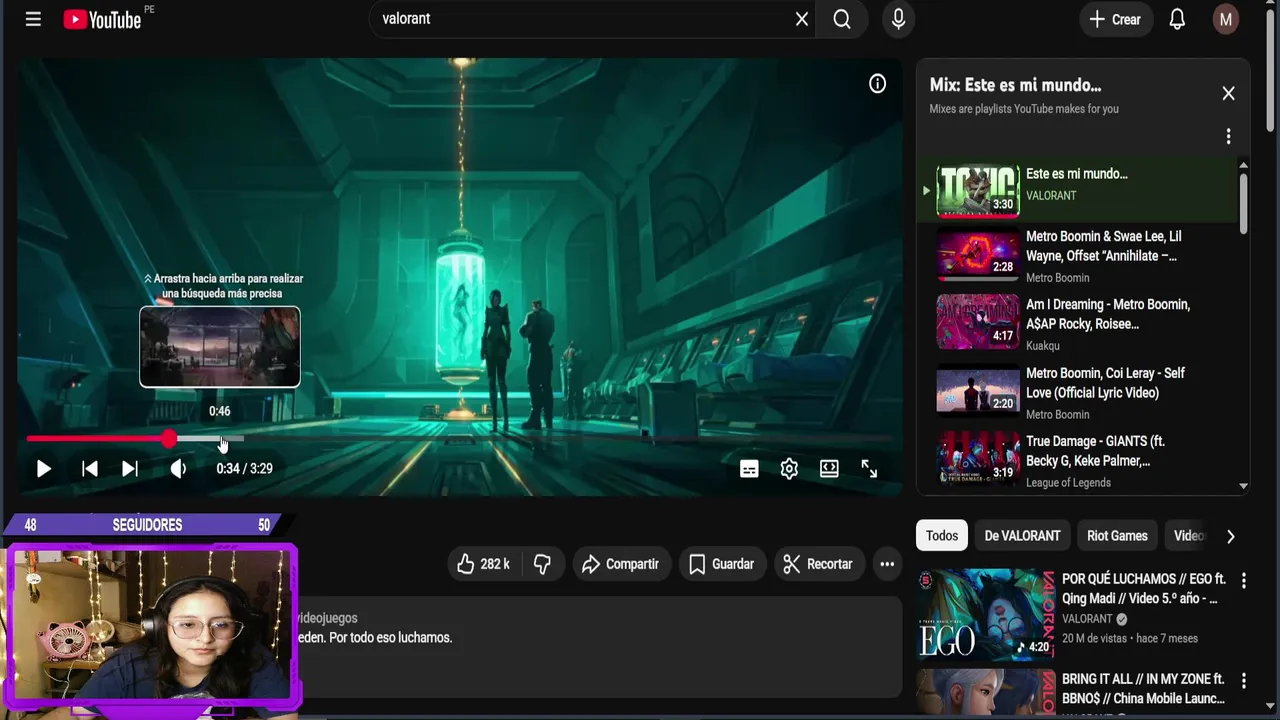
Task: Open the account avatar M
Action: click(x=1225, y=19)
